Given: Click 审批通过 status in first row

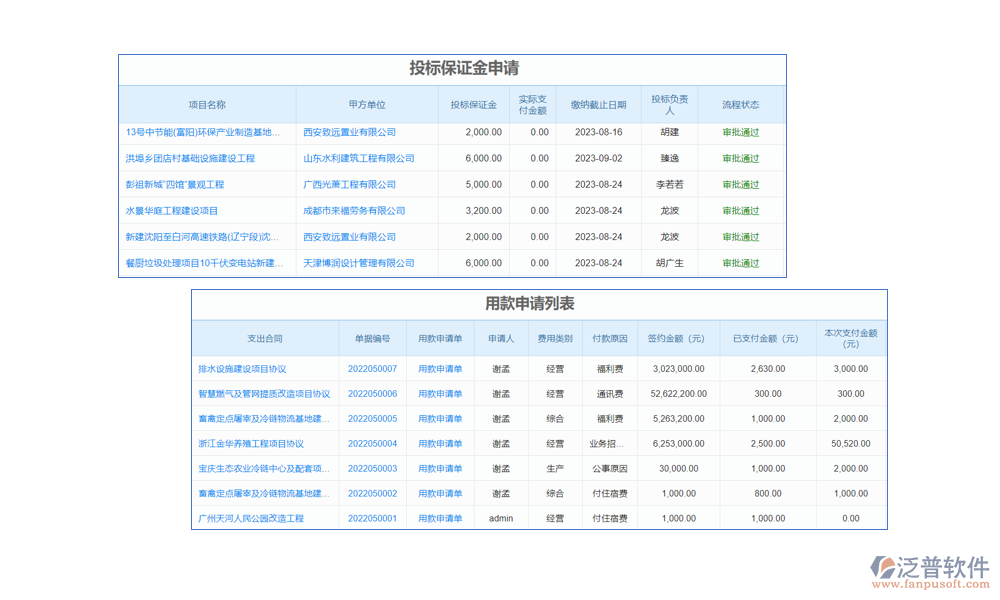Looking at the screenshot, I should point(740,133).
